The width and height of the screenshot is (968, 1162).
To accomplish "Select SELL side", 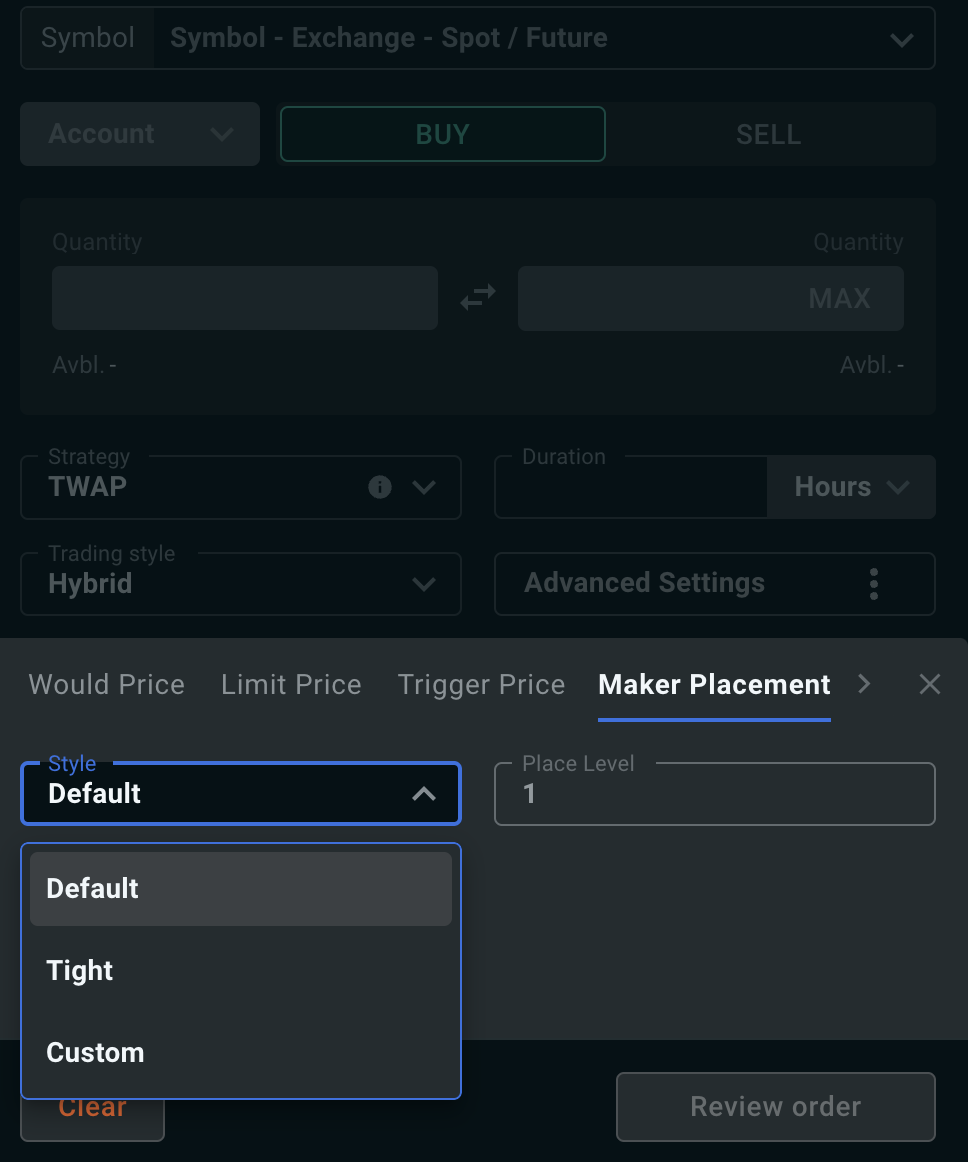I will [x=769, y=134].
